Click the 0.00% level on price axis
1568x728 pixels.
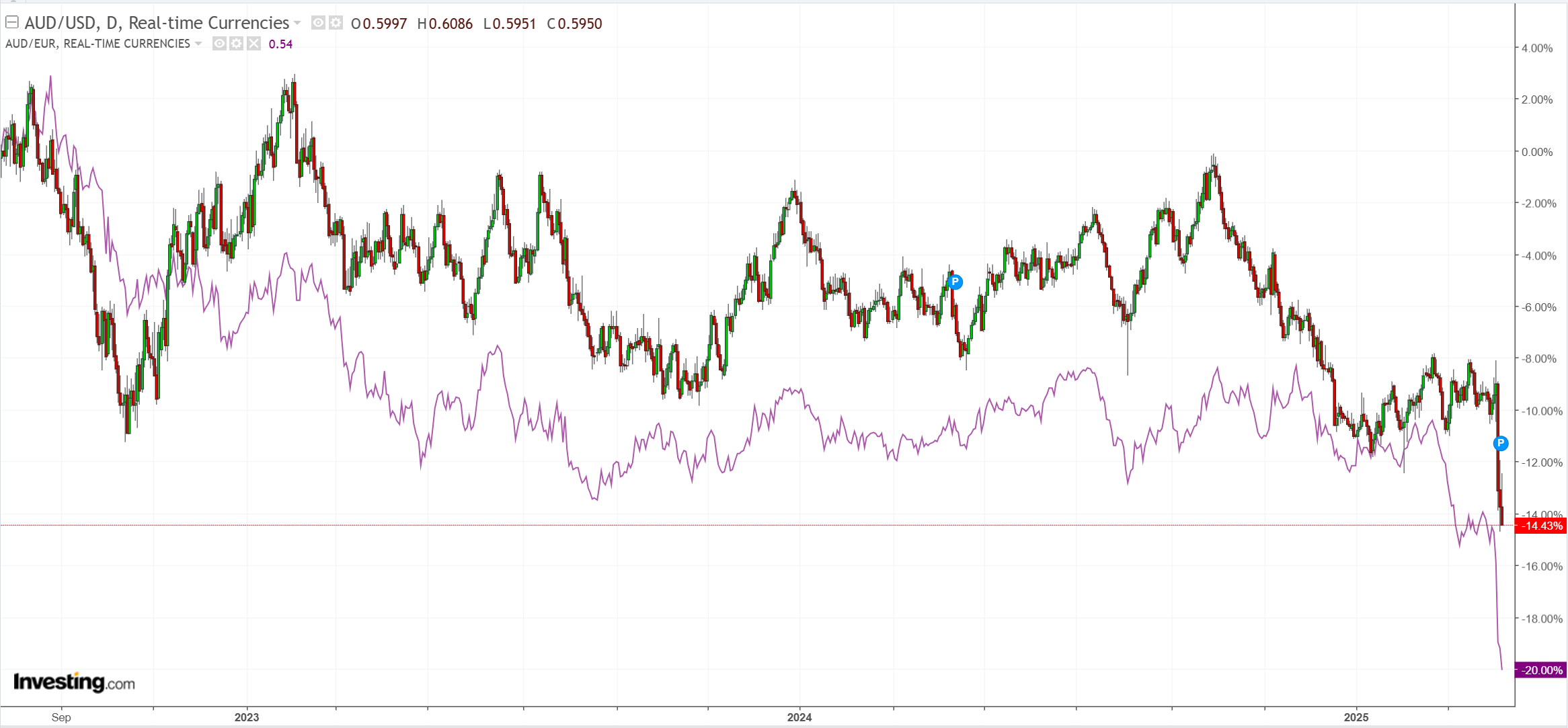[1537, 152]
